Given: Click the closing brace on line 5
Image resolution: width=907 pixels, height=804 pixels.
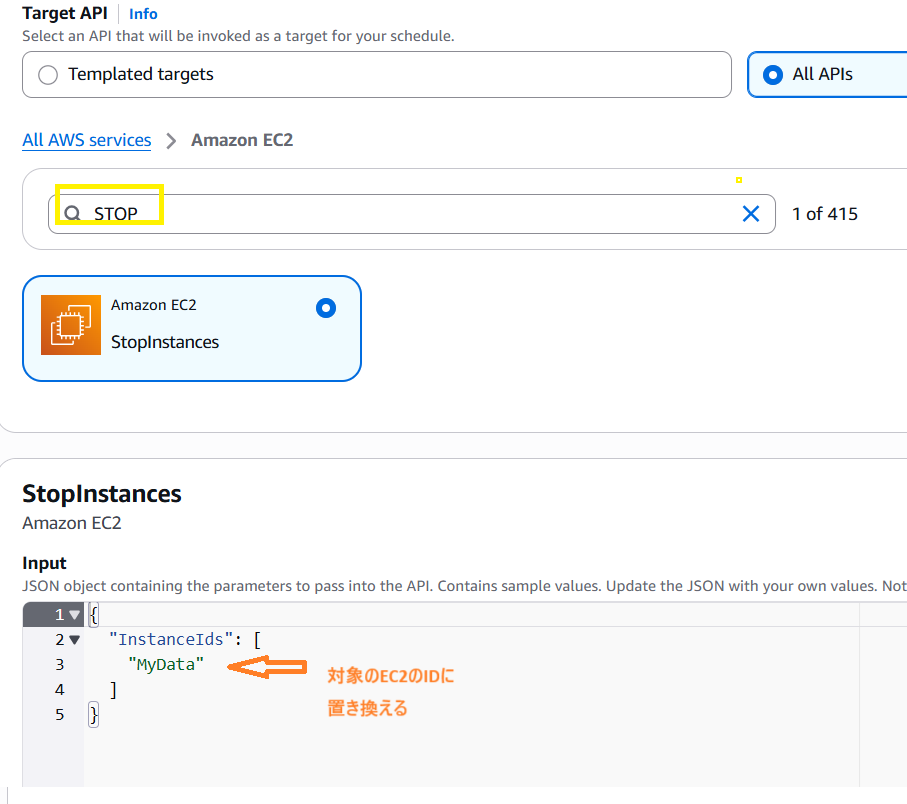Looking at the screenshot, I should [94, 715].
